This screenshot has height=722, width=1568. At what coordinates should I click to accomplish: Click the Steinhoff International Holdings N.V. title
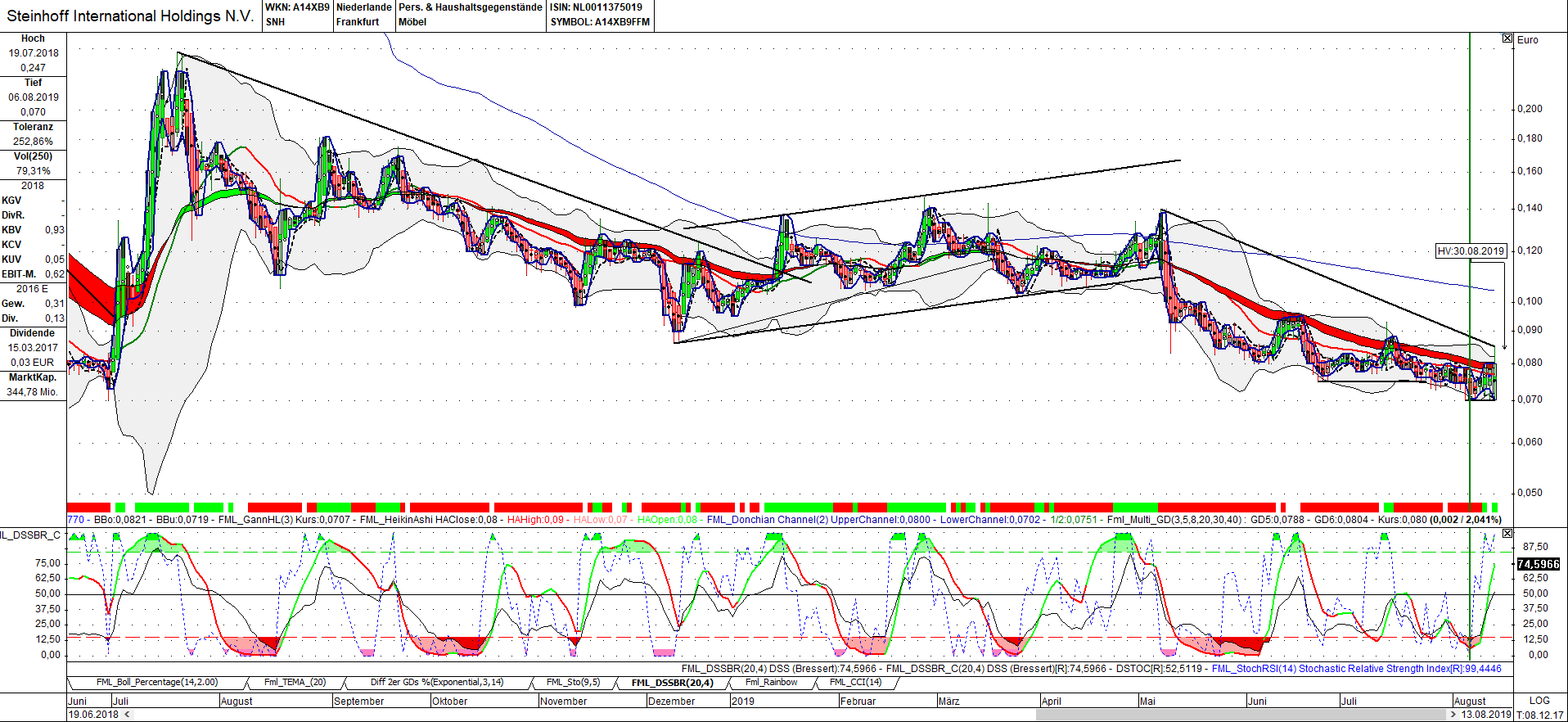(x=131, y=16)
